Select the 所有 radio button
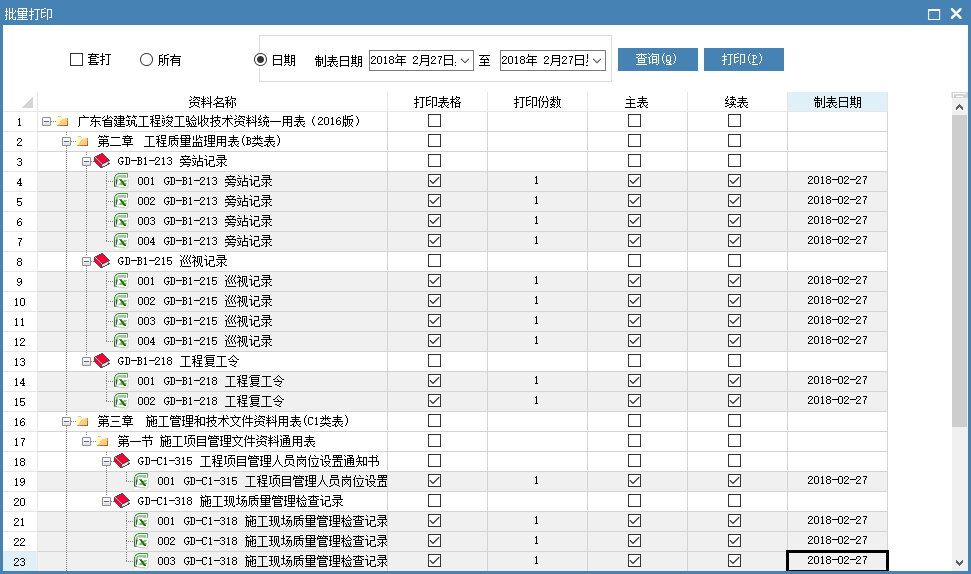Screen dimensions: 971x574 click(x=146, y=59)
